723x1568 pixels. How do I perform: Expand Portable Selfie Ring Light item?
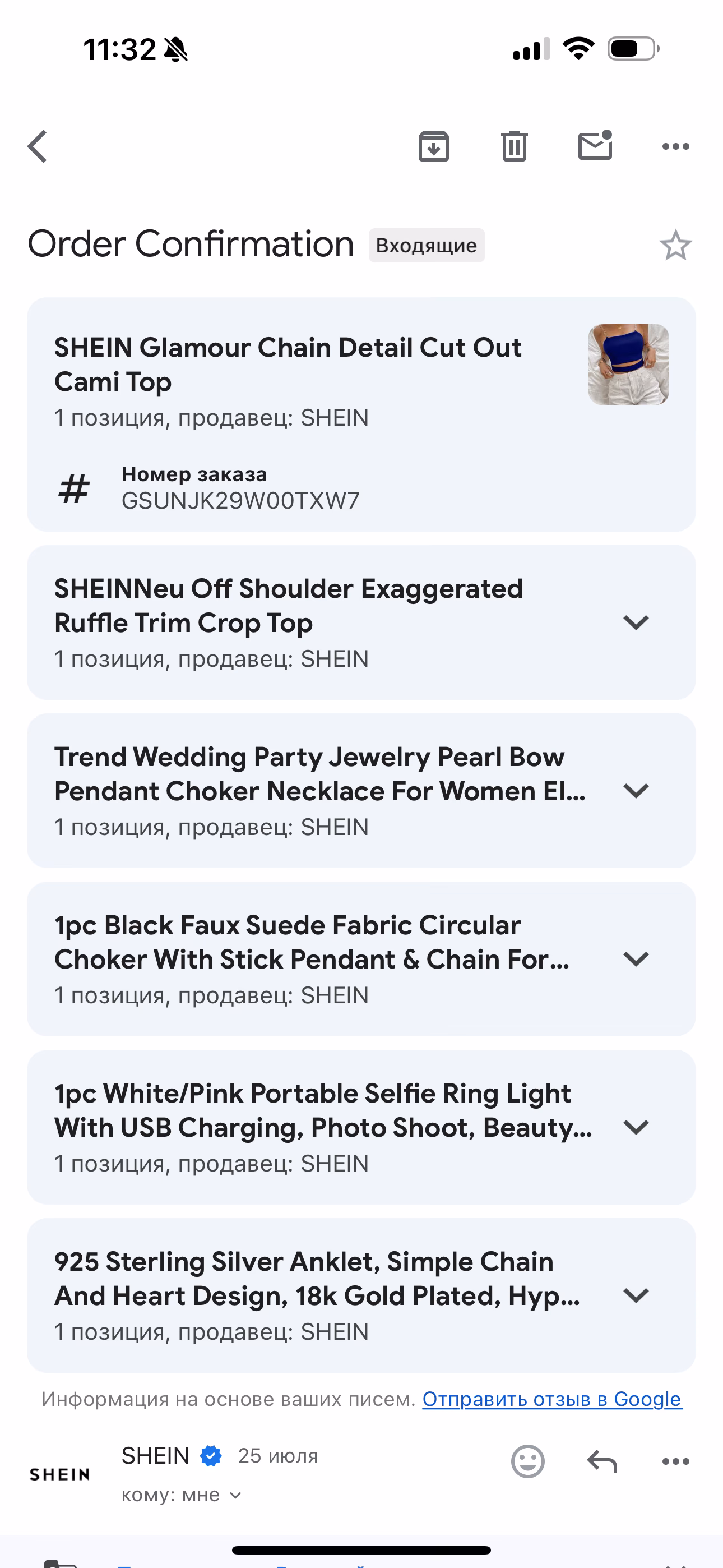636,1127
